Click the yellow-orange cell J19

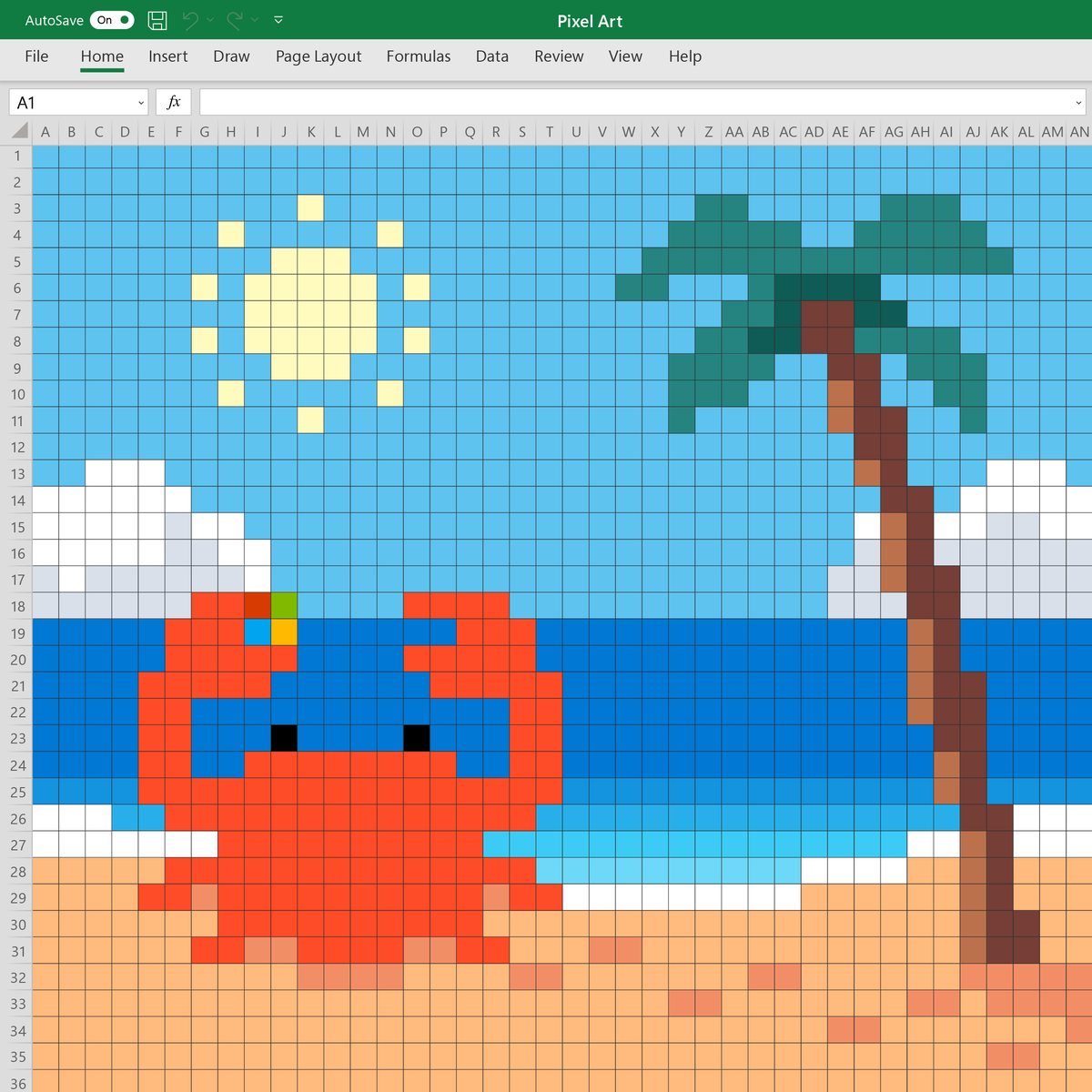(284, 632)
